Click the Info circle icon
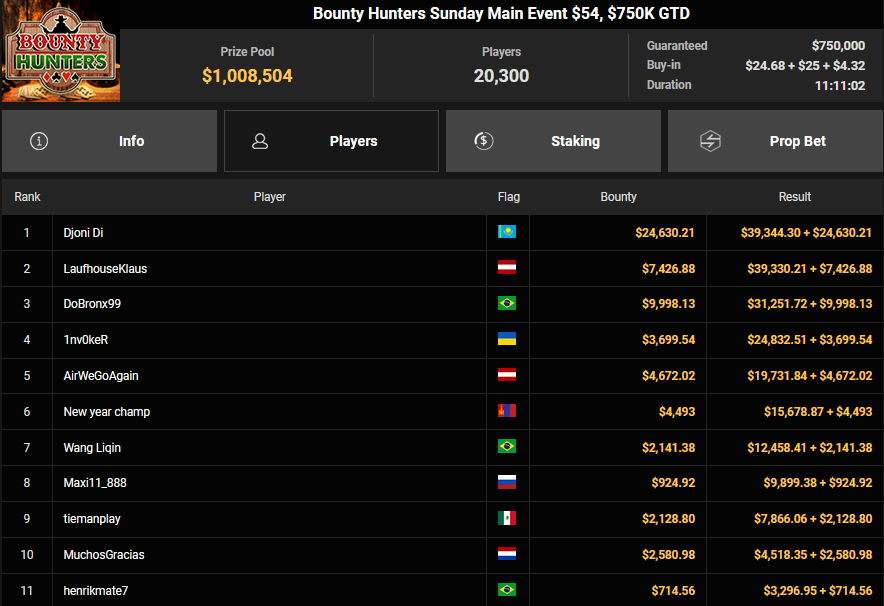 (39, 141)
